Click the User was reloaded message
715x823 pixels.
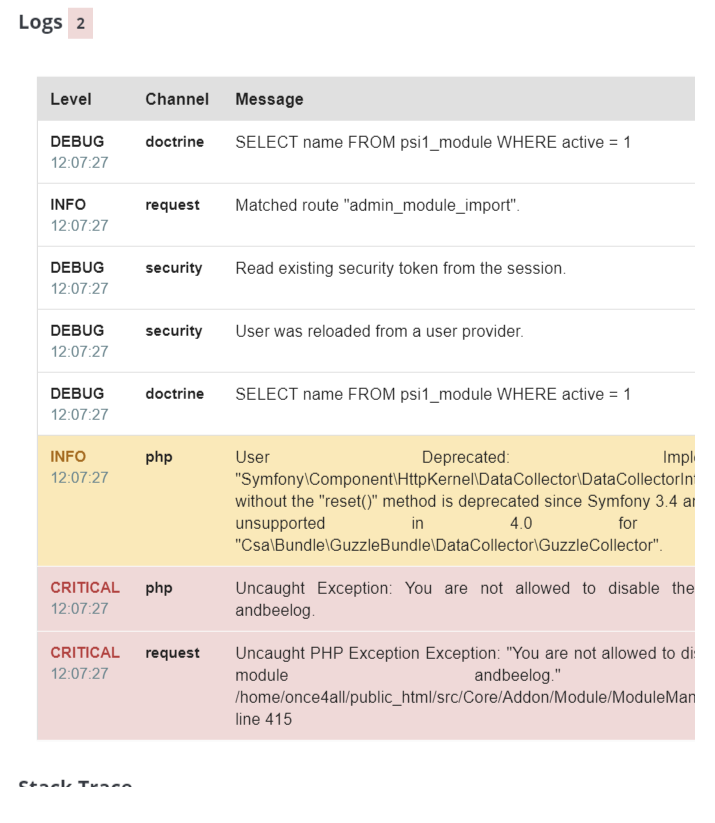tap(379, 331)
